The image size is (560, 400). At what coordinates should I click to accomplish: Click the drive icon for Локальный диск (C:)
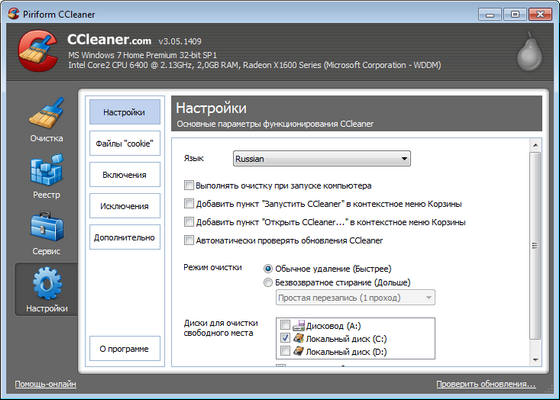click(x=298, y=338)
